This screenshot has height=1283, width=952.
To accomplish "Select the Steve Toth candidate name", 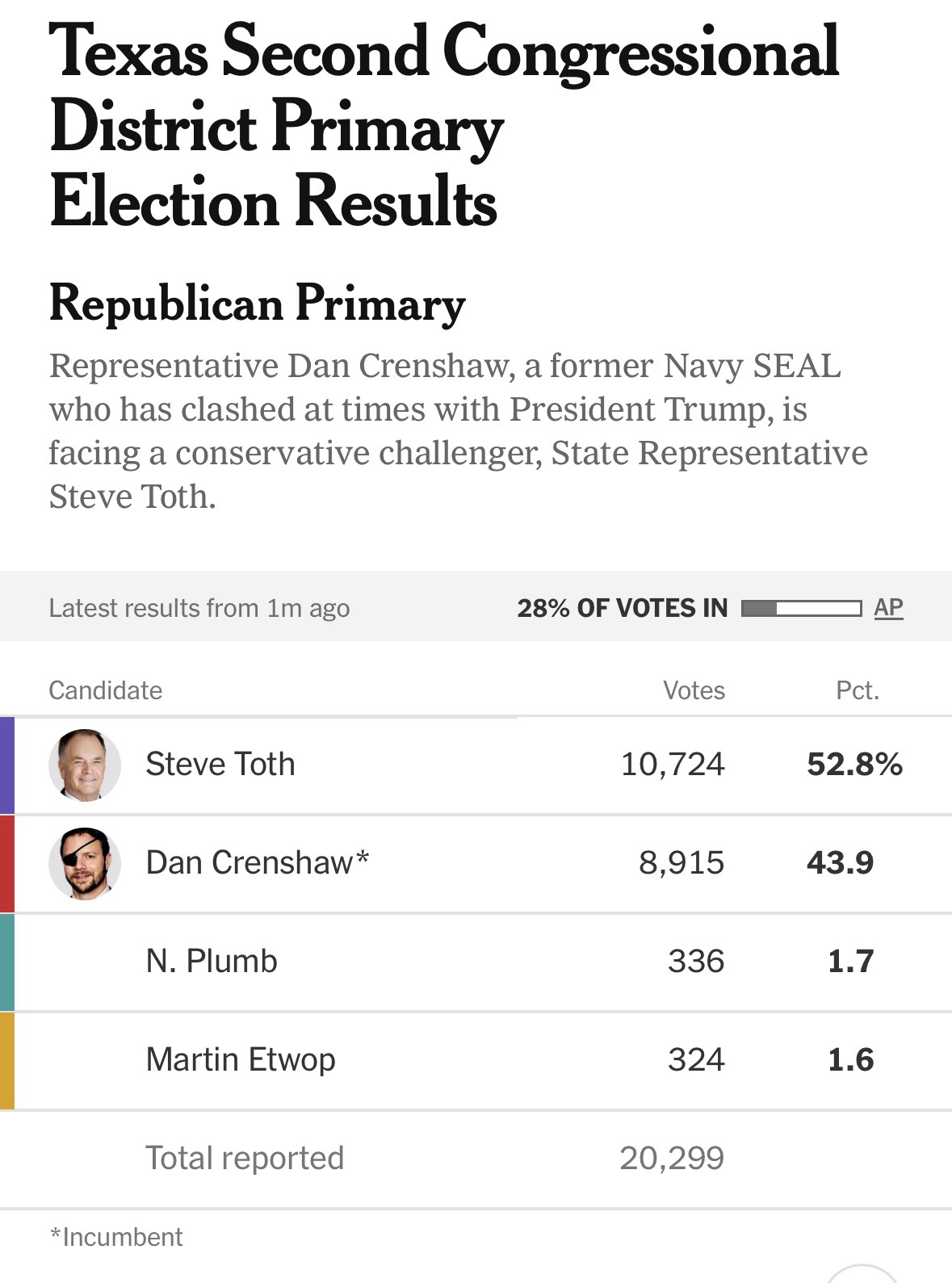I will point(220,764).
